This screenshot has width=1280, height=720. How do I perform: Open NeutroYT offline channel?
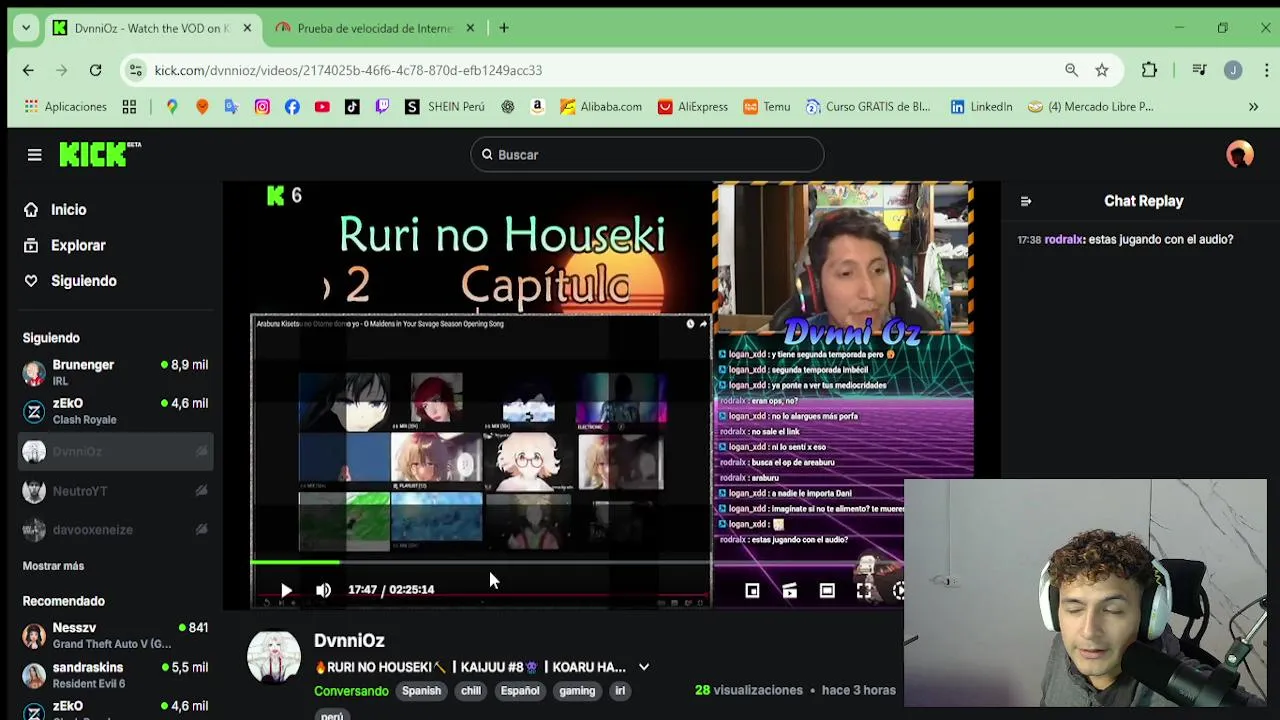click(115, 491)
